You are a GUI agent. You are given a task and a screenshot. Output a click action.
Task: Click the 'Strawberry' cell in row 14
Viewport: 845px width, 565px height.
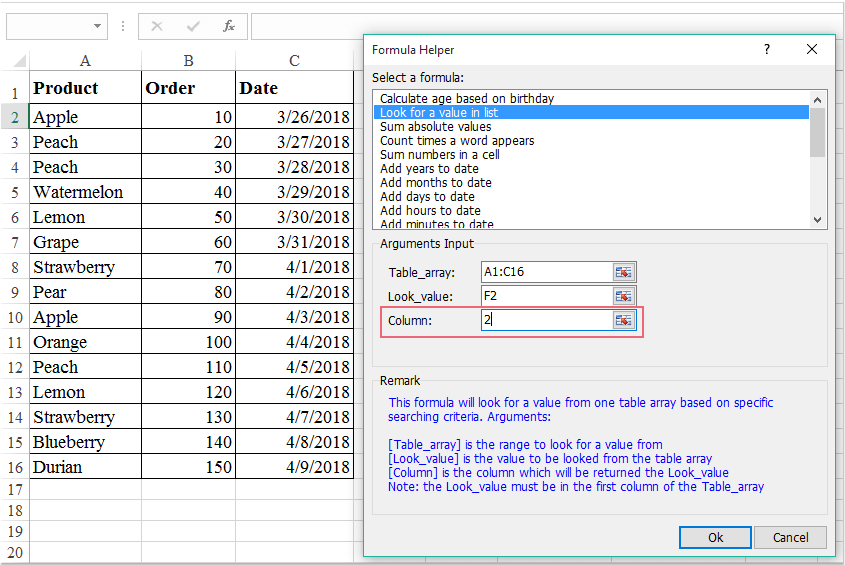click(85, 417)
